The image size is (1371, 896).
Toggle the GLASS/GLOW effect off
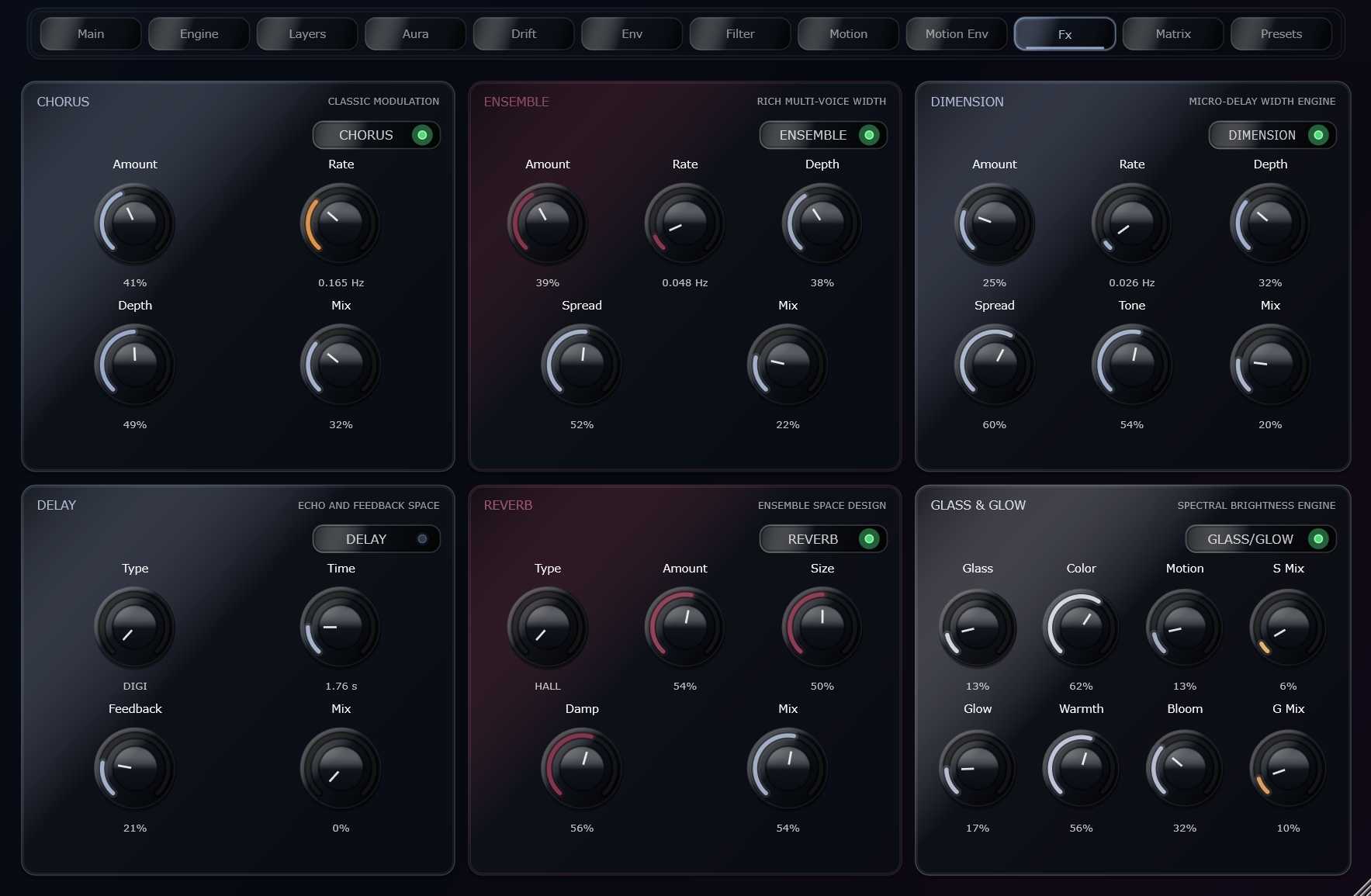coord(1260,539)
